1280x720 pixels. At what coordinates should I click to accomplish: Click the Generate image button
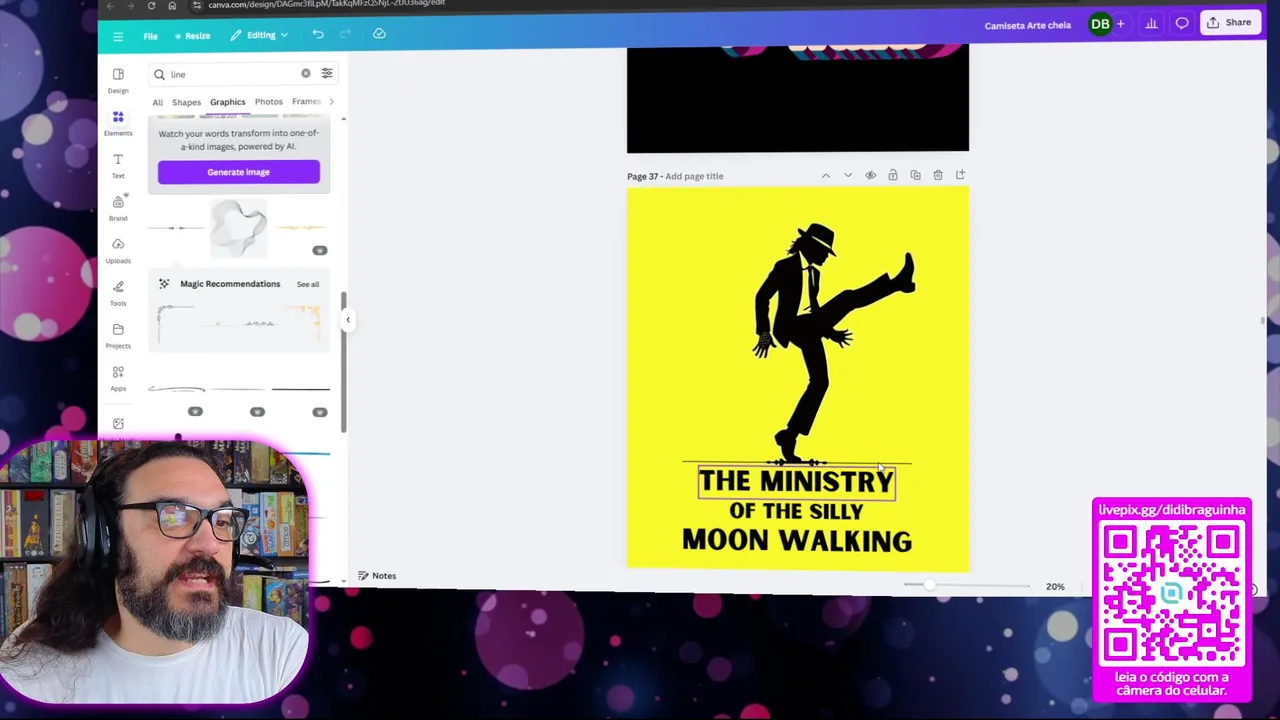238,172
